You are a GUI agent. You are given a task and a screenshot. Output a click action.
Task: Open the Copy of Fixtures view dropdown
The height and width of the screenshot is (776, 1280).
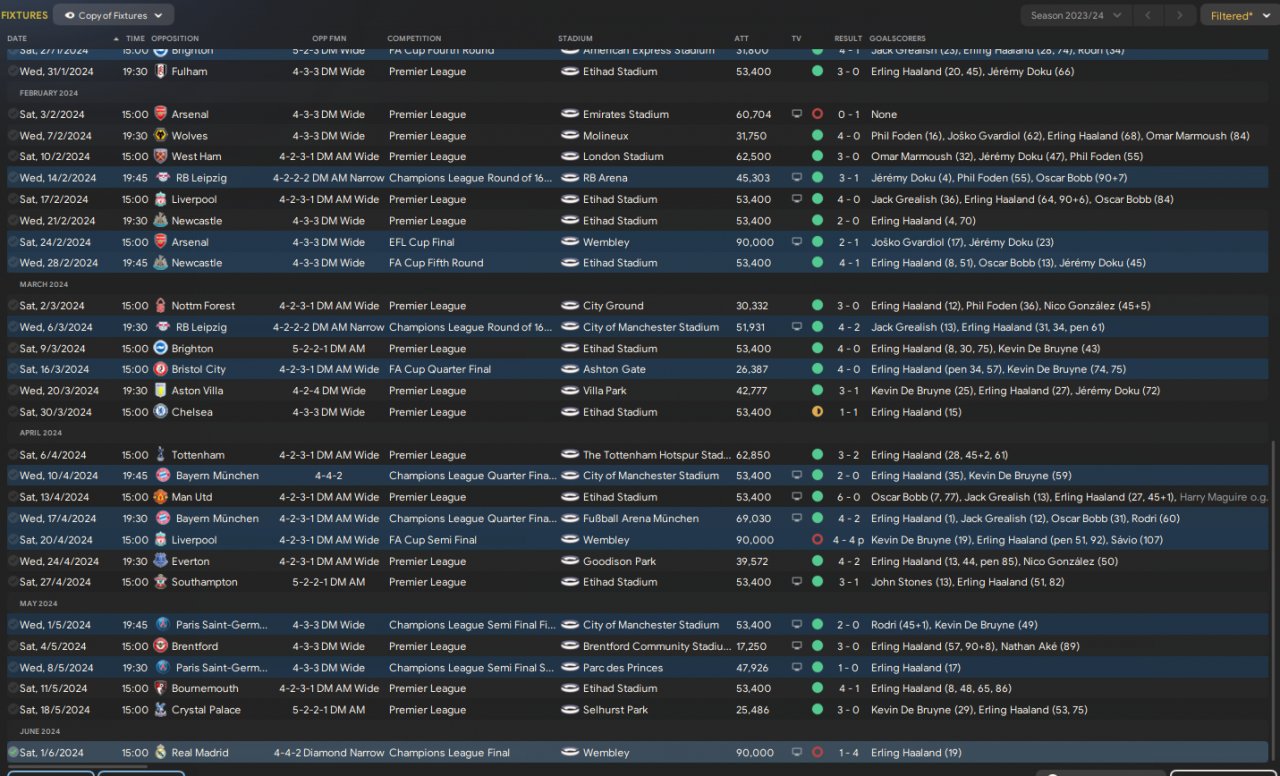point(114,15)
